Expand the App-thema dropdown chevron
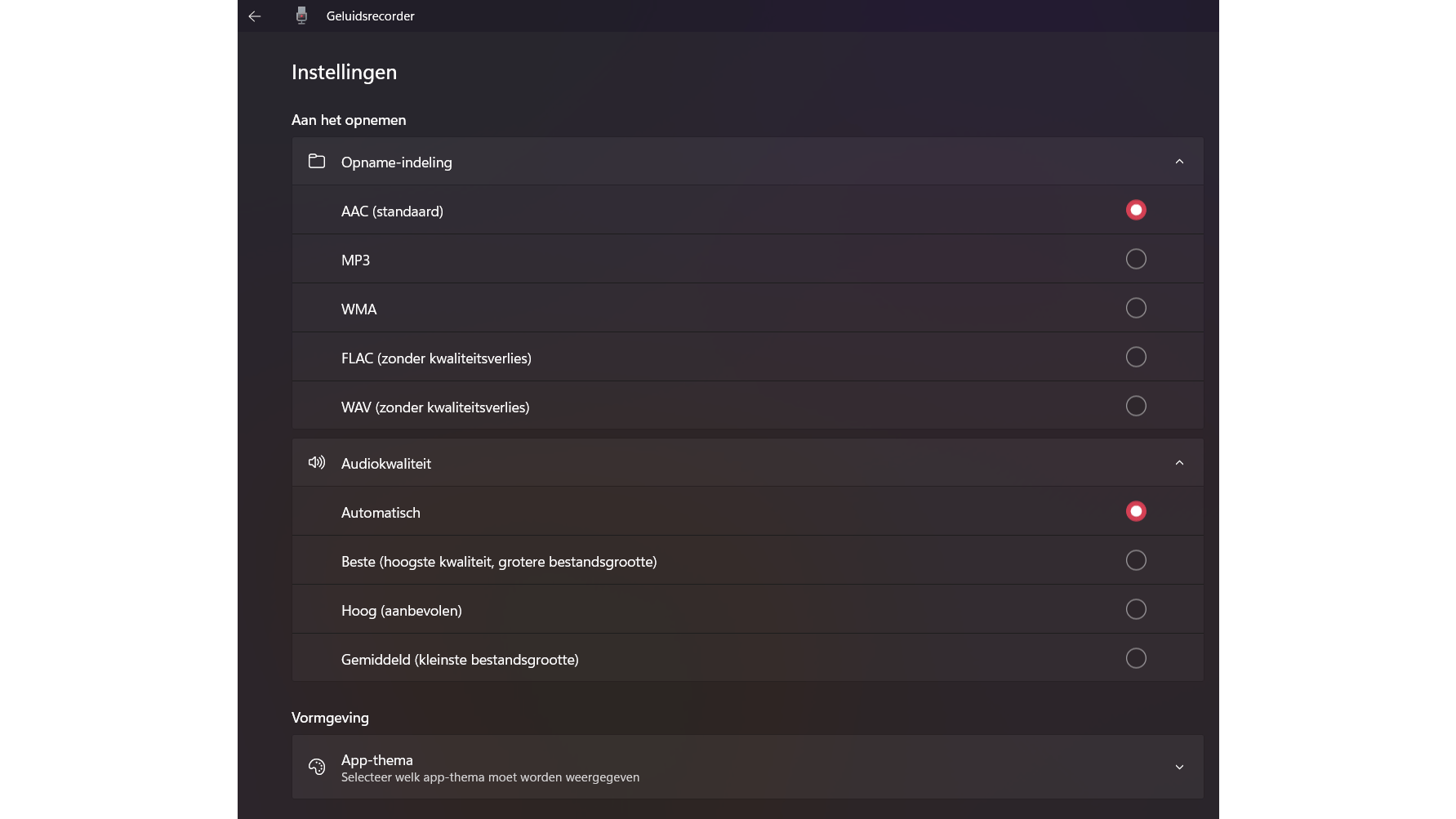Viewport: 1456px width, 819px height. (x=1179, y=768)
